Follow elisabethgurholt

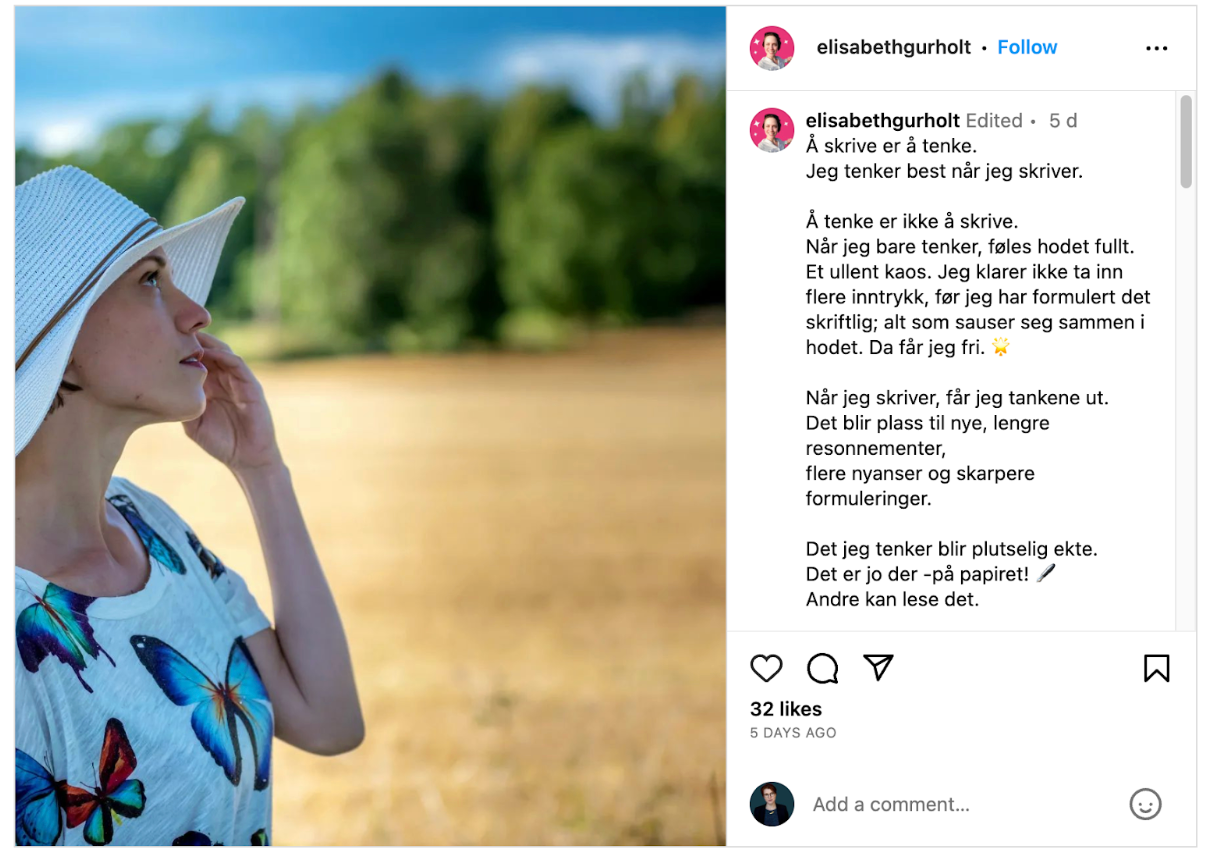(x=1027, y=47)
